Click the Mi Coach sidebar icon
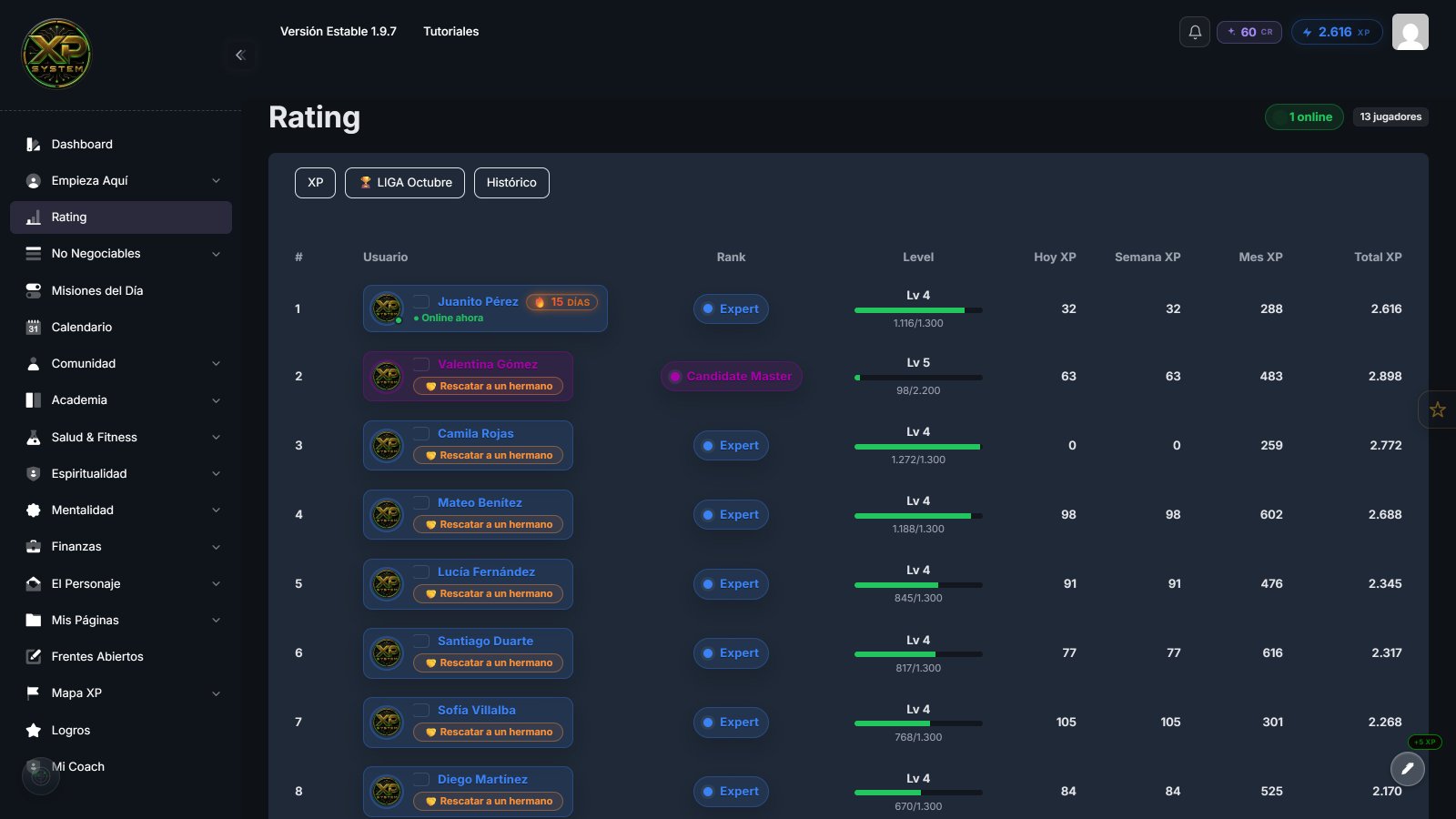 tap(34, 766)
